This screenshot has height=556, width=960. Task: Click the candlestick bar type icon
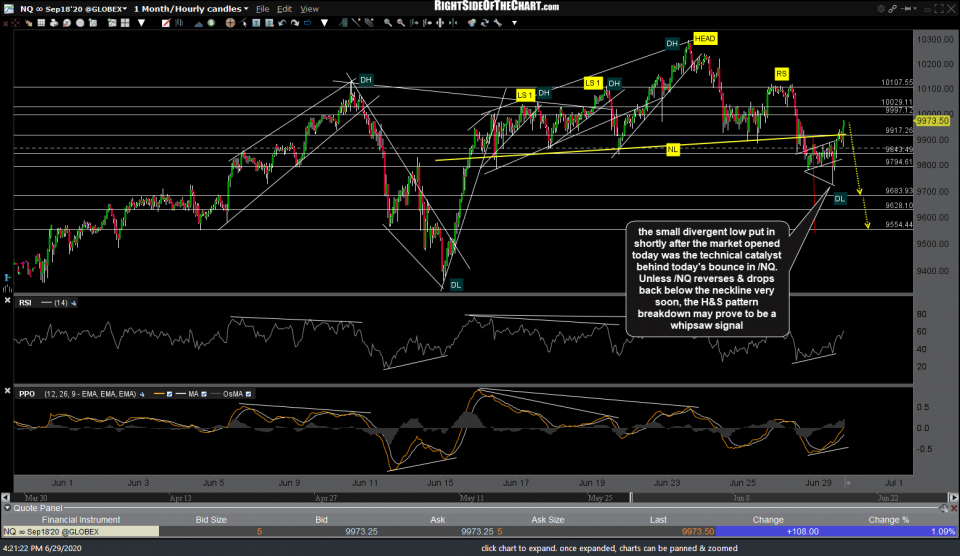[x=179, y=23]
